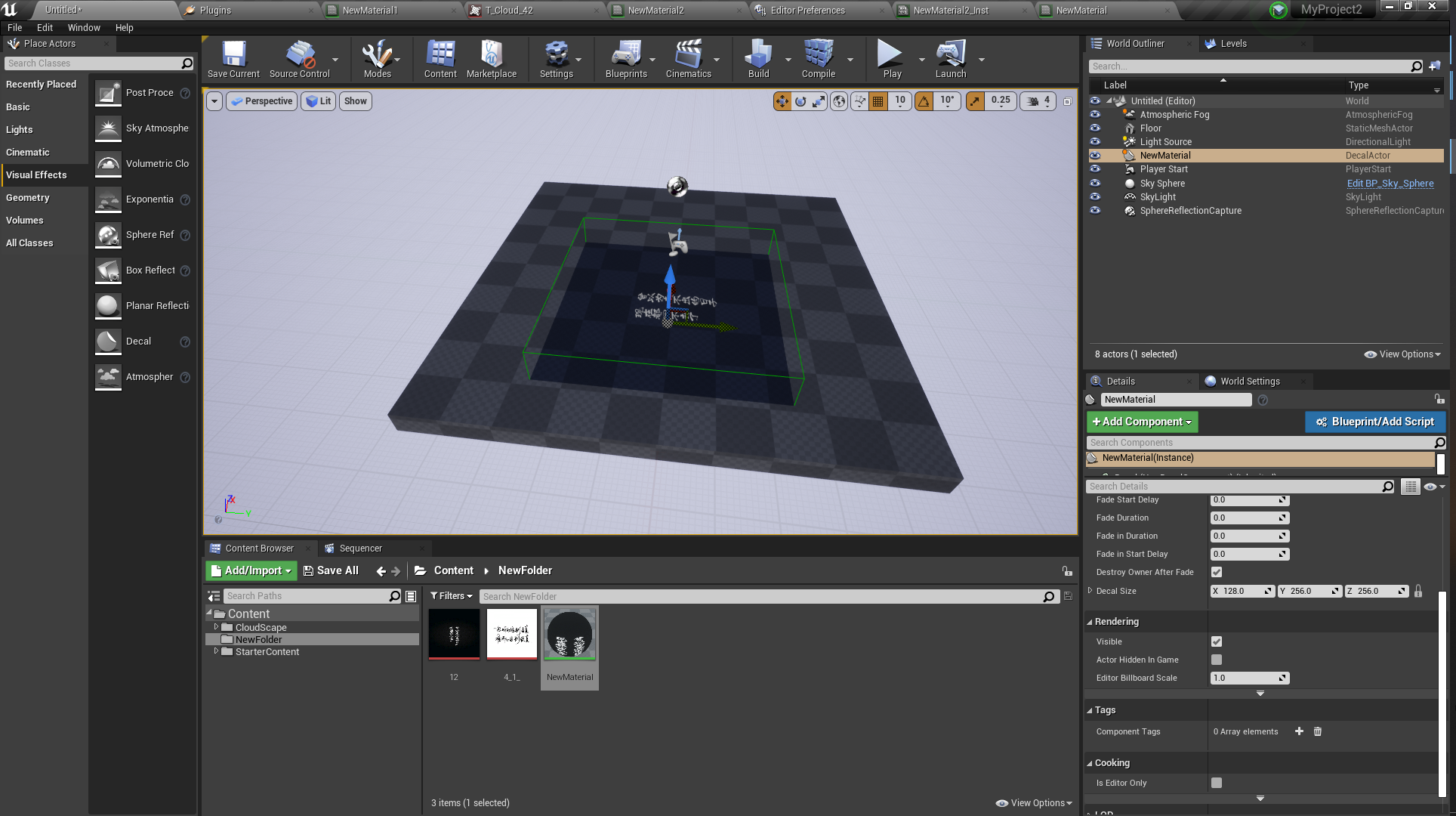Hide Light Source via eye icon
Image resolution: width=1456 pixels, height=816 pixels.
click(x=1095, y=142)
